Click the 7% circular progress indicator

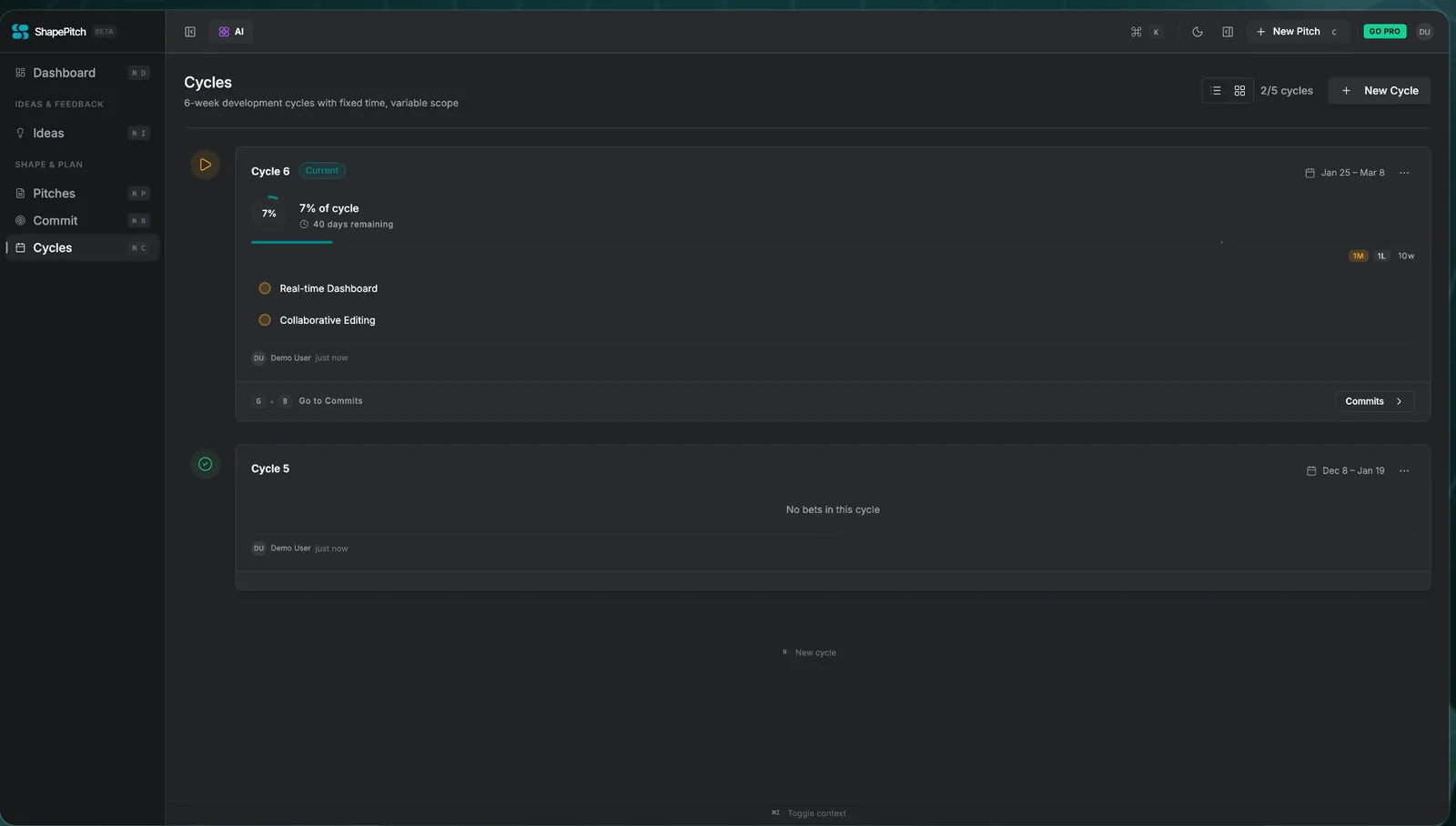269,214
